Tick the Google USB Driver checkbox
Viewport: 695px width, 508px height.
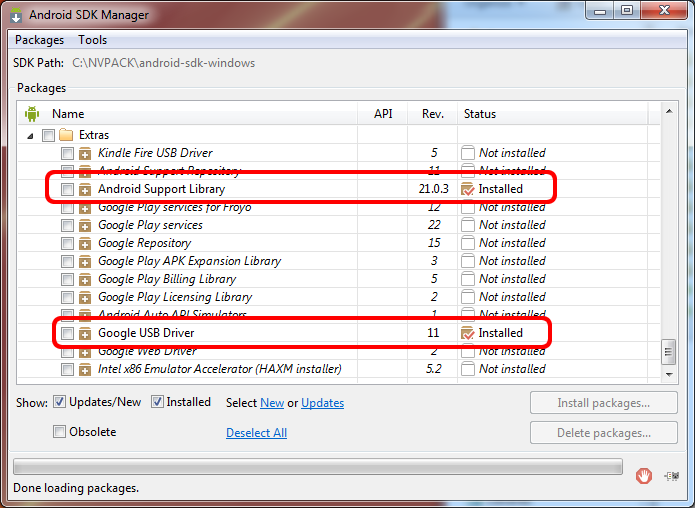67,333
